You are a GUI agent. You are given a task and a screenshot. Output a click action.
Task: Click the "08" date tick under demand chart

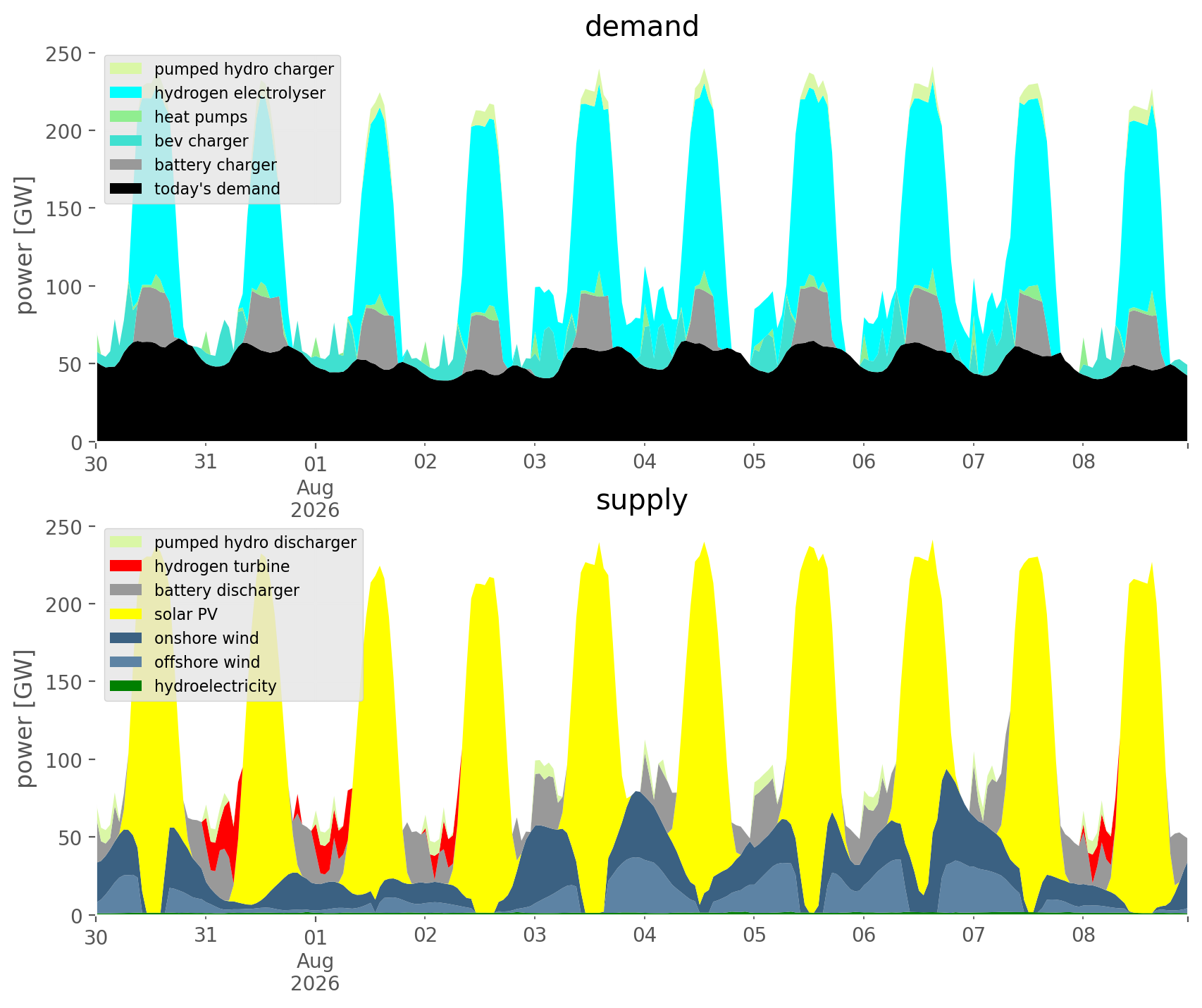pos(1083,463)
